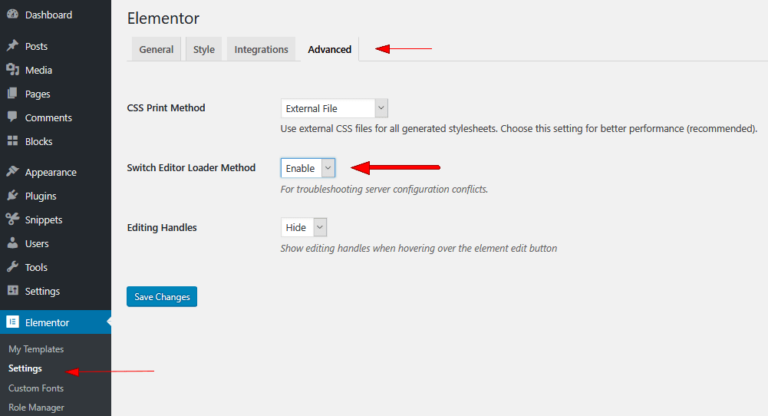Image resolution: width=768 pixels, height=416 pixels.
Task: Switch to the Style tab
Action: click(204, 50)
